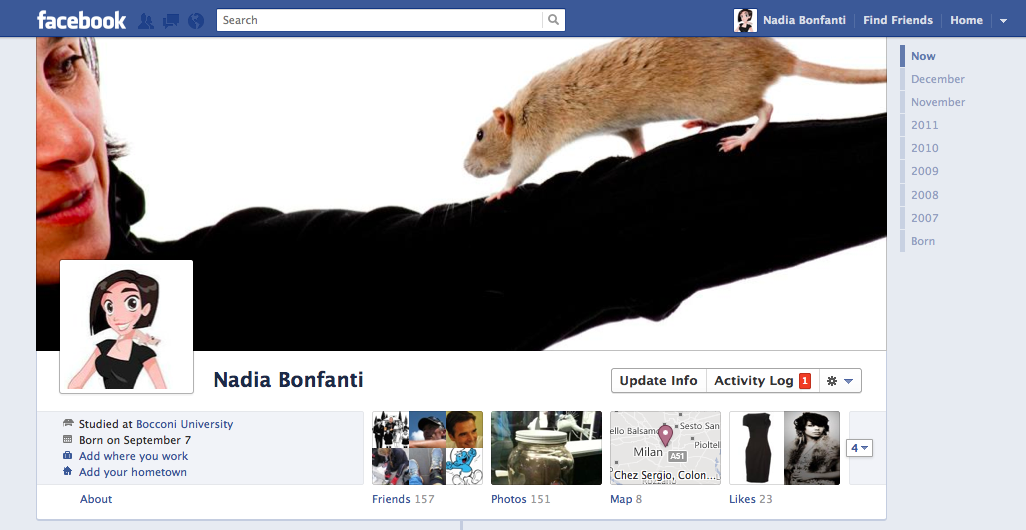Open the messages icon in header

[x=171, y=20]
